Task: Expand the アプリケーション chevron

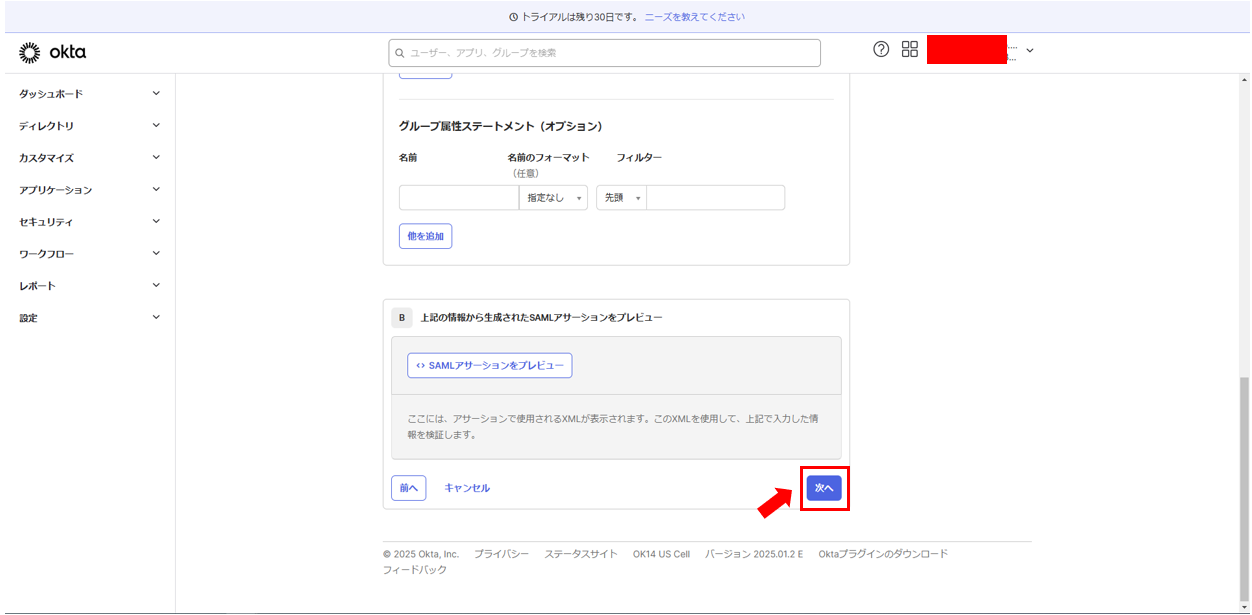Action: [156, 189]
